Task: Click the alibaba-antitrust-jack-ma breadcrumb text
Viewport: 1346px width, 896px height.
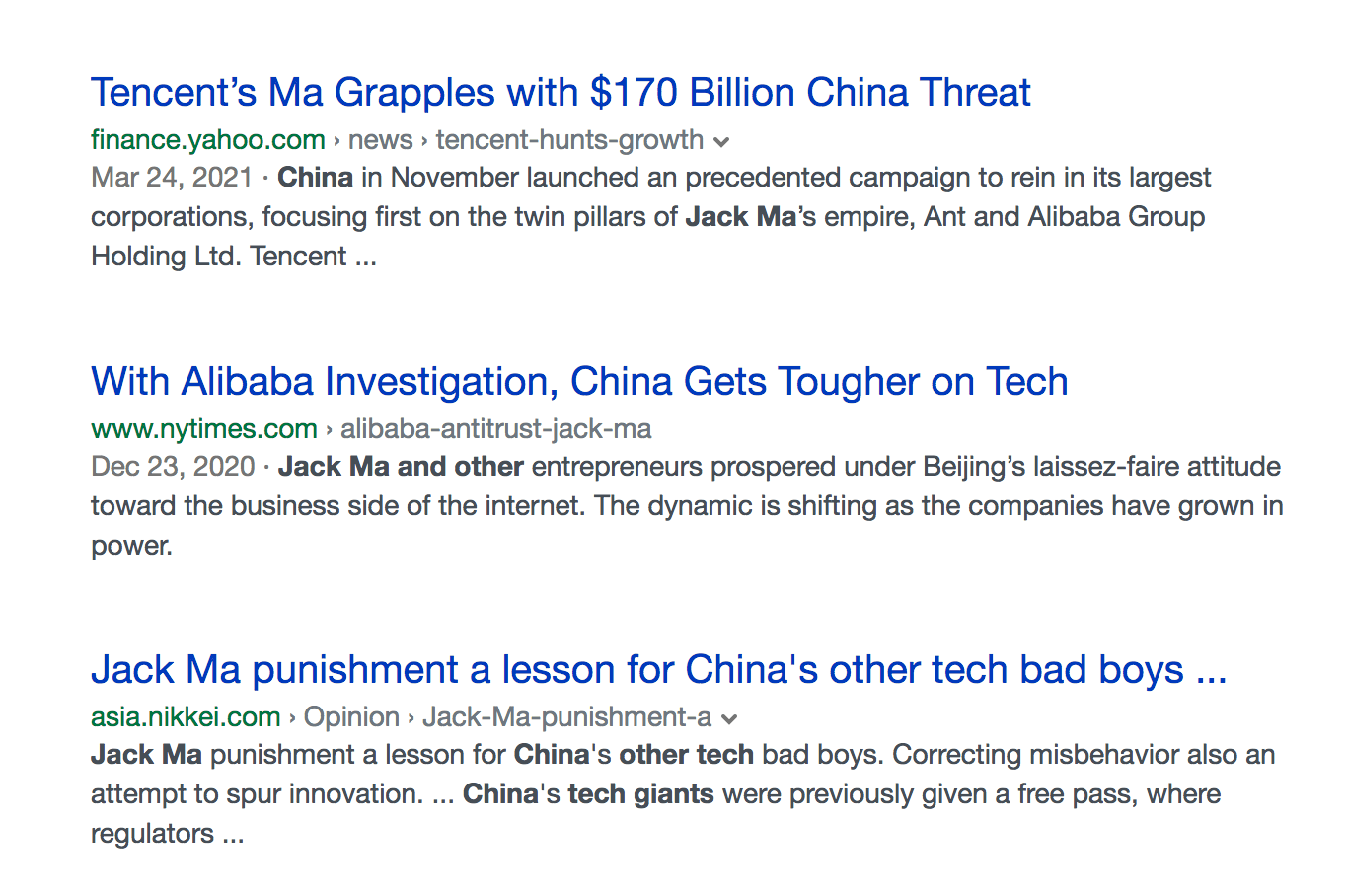Action: (495, 429)
